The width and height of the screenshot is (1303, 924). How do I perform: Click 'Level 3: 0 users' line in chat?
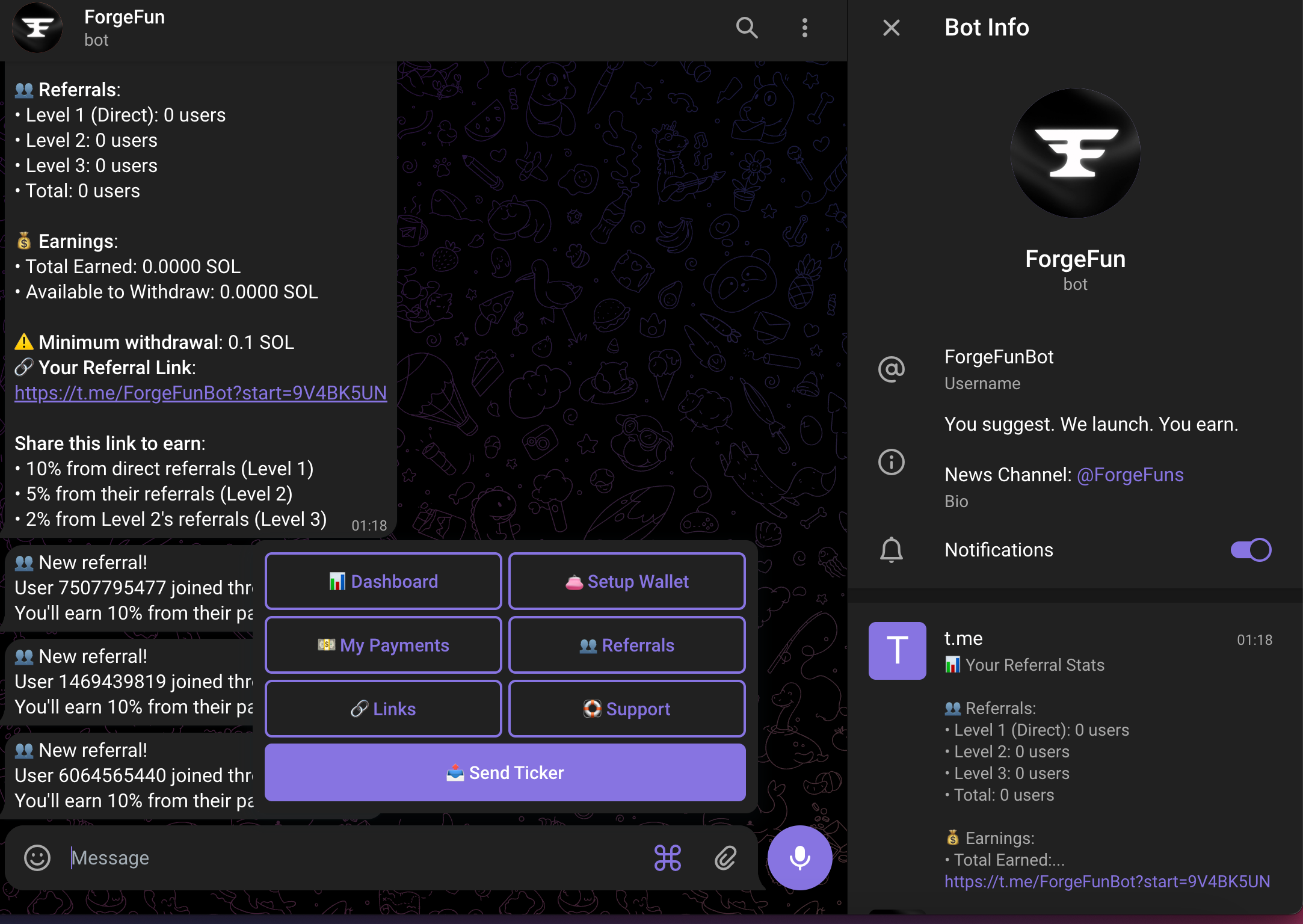[x=86, y=165]
